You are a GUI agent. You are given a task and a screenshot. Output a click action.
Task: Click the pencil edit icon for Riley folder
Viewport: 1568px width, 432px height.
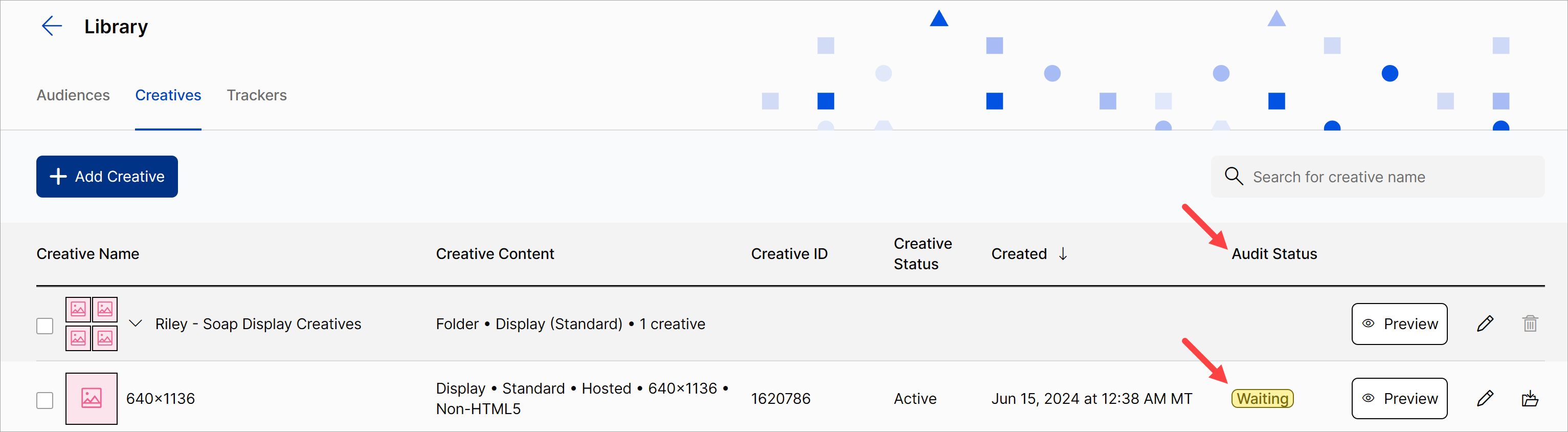1485,323
